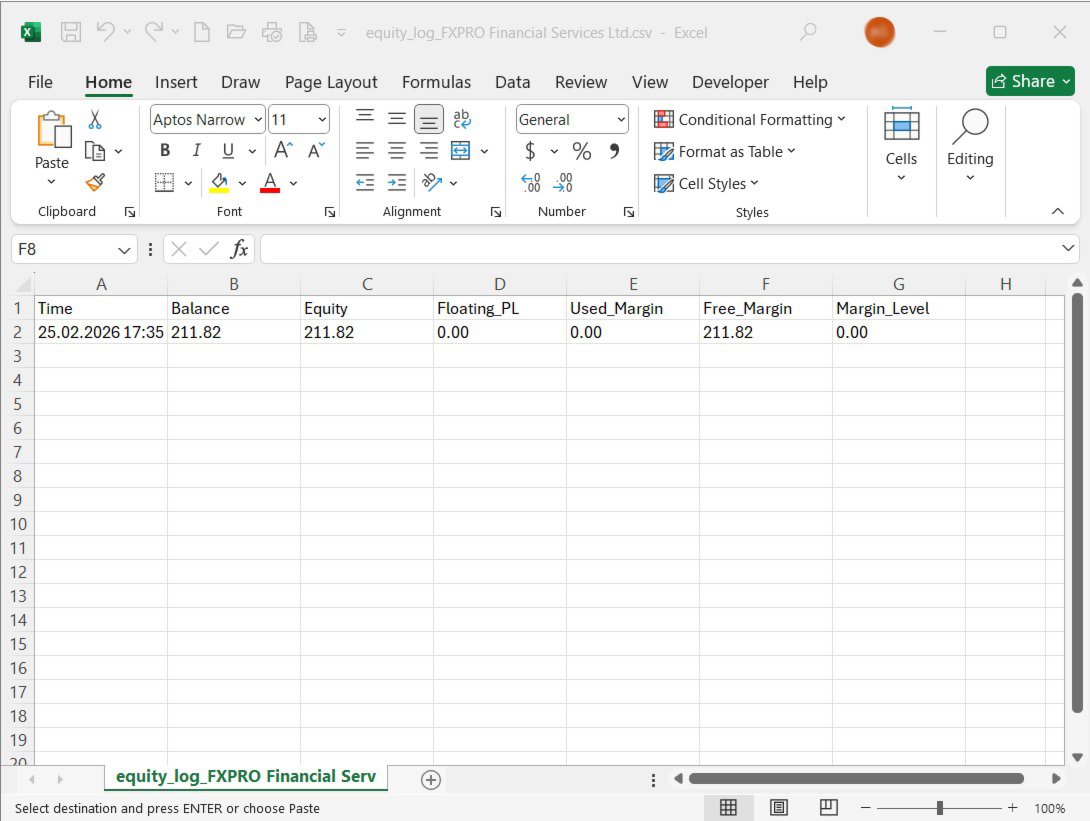
Task: Collapse the ribbon with the chevron
Action: [x=1057, y=211]
